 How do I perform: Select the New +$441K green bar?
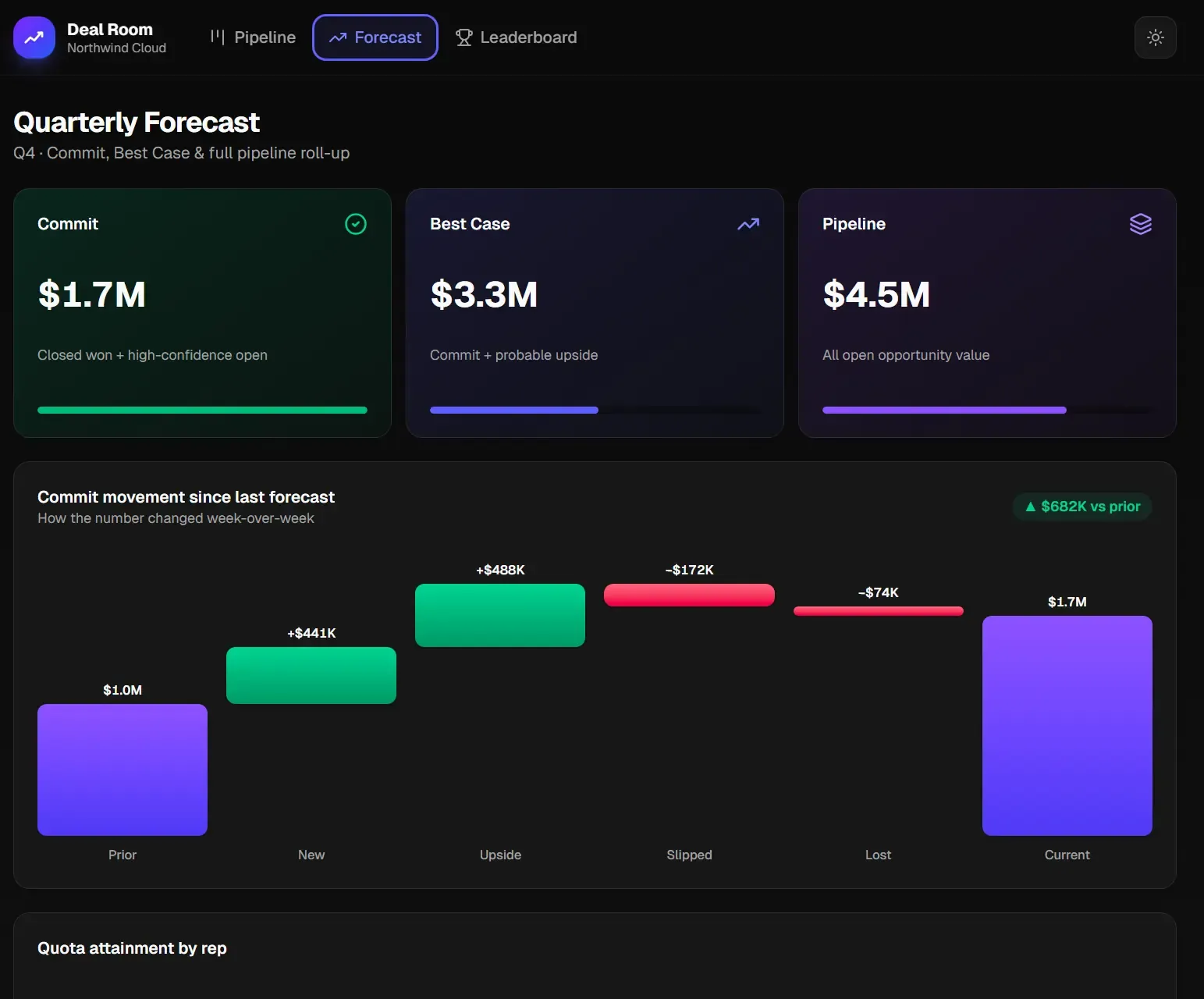tap(311, 675)
